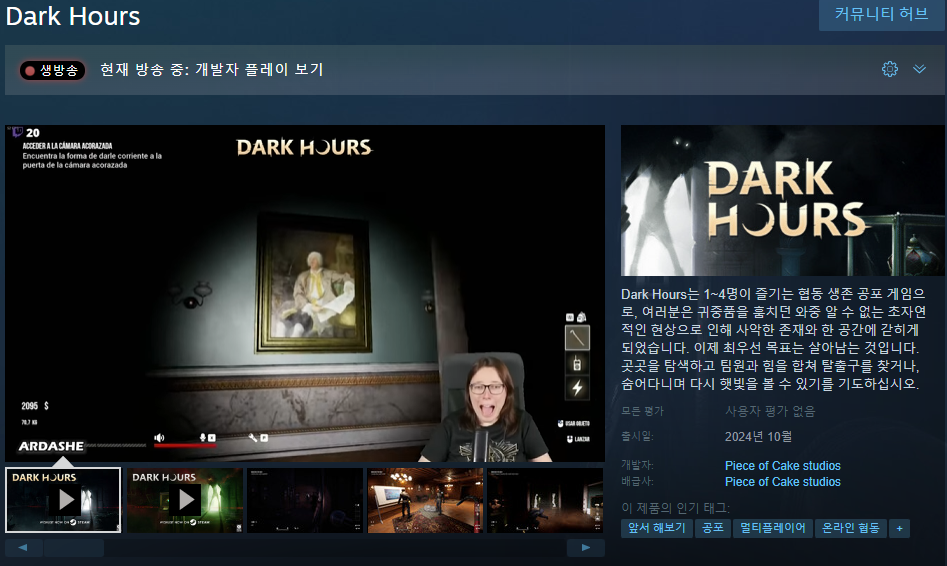Click the lightning bolt item slot
Viewport: 947px width, 566px height.
tap(577, 388)
